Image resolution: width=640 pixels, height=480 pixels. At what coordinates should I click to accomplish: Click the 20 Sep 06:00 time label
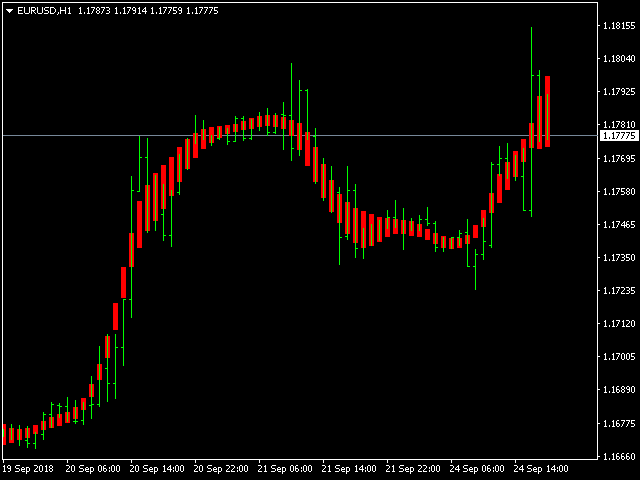tap(93, 469)
